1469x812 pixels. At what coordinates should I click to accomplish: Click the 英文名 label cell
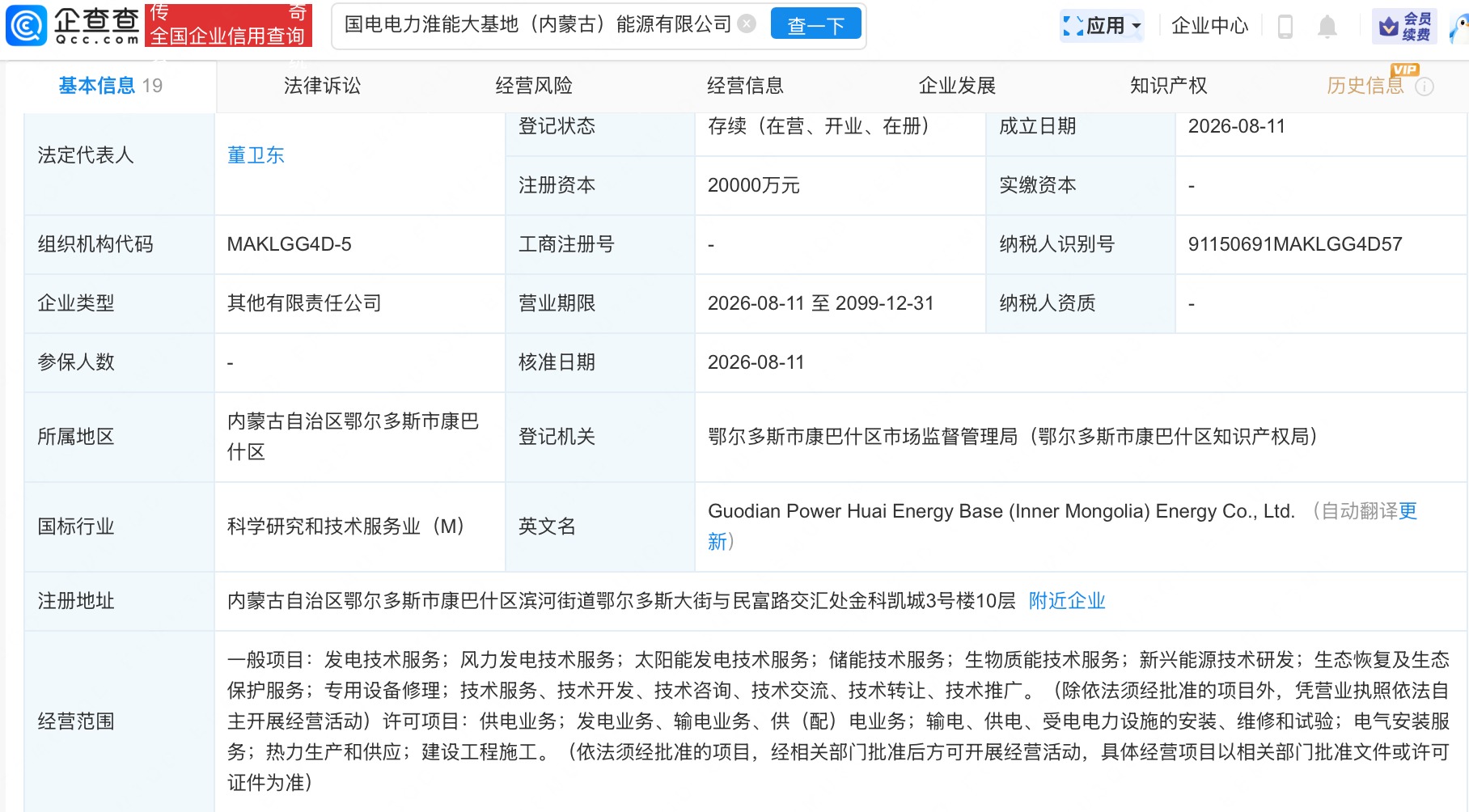[600, 527]
